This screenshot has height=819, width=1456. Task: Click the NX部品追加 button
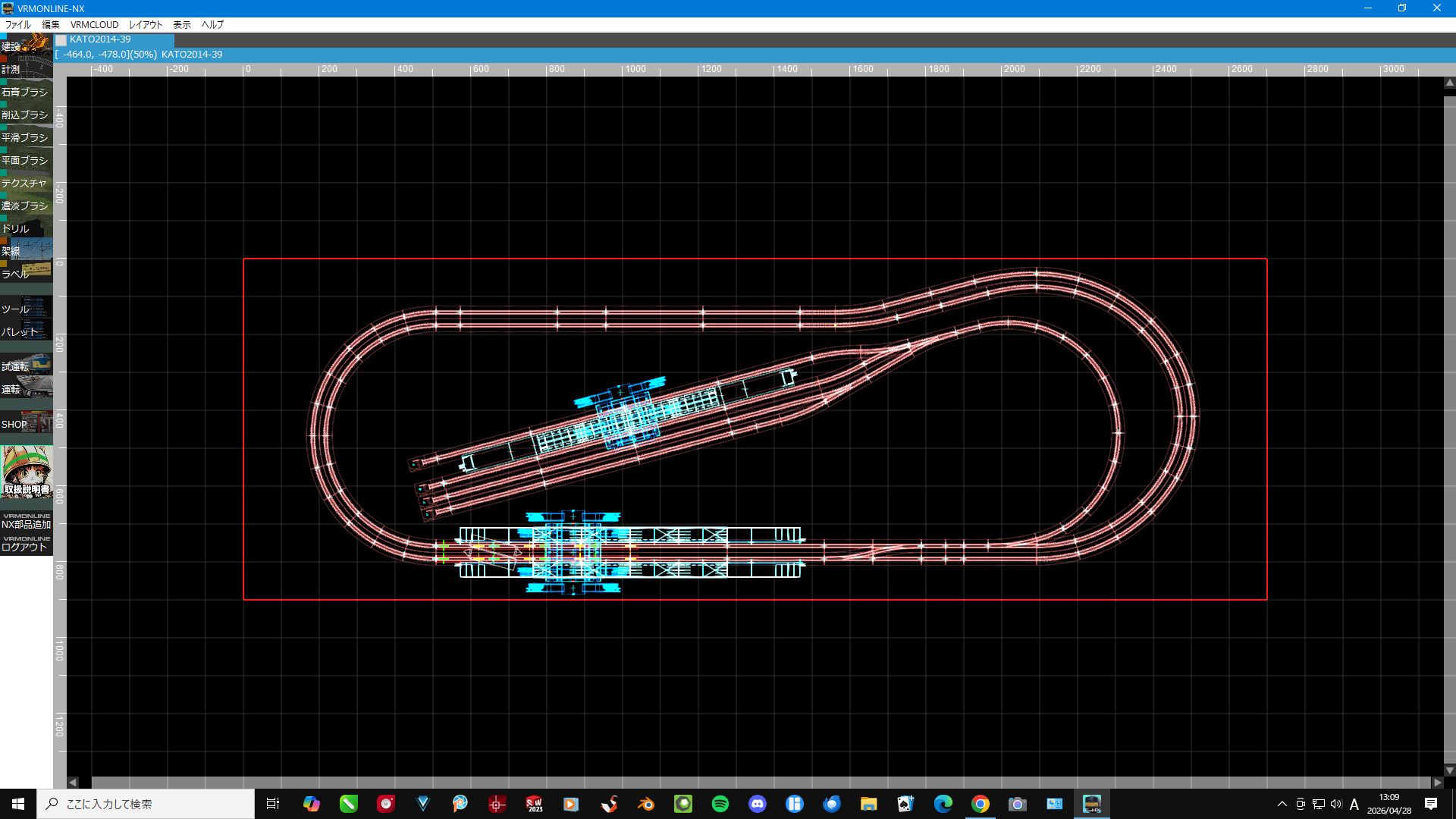point(27,521)
